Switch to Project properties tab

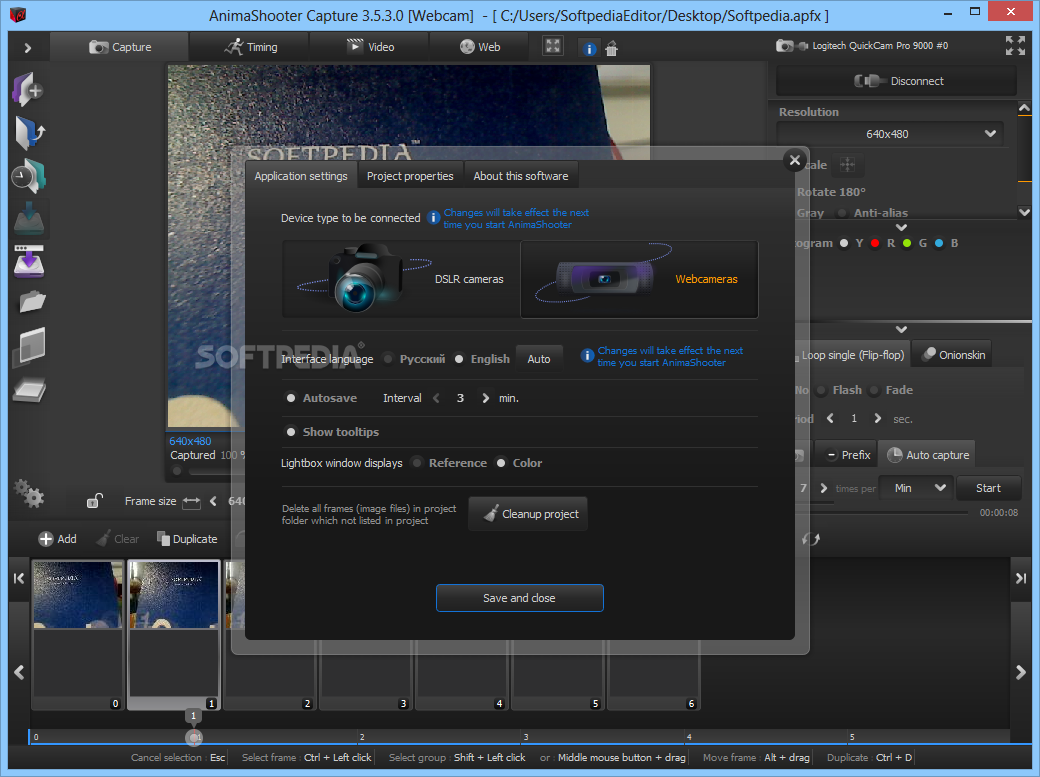(410, 176)
